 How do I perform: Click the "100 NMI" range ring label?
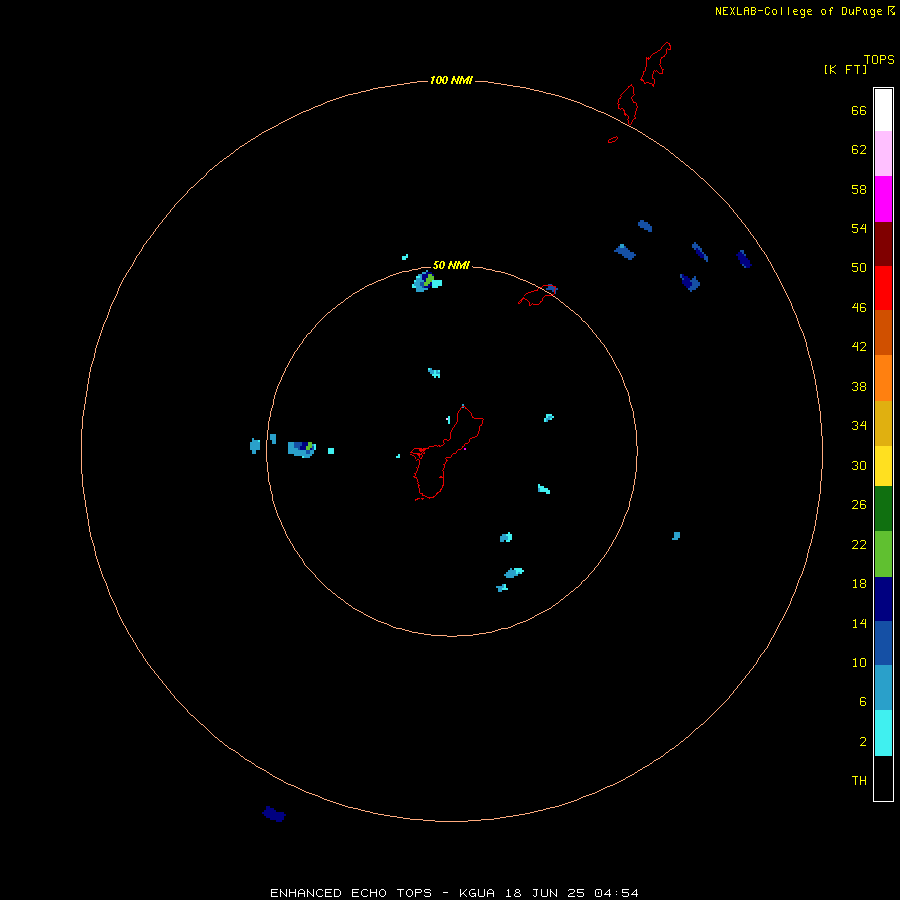click(451, 80)
